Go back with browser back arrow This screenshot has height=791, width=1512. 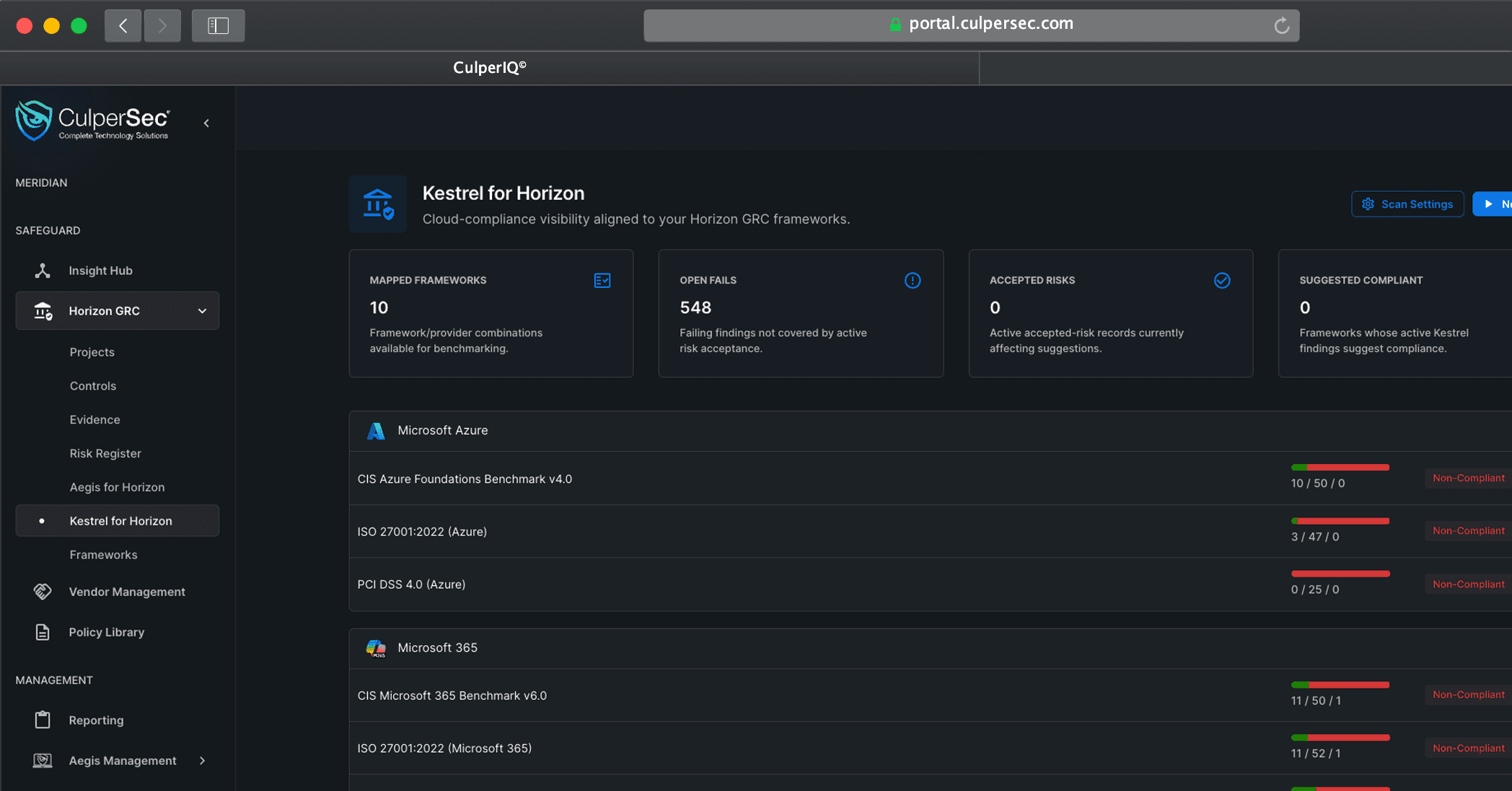123,26
